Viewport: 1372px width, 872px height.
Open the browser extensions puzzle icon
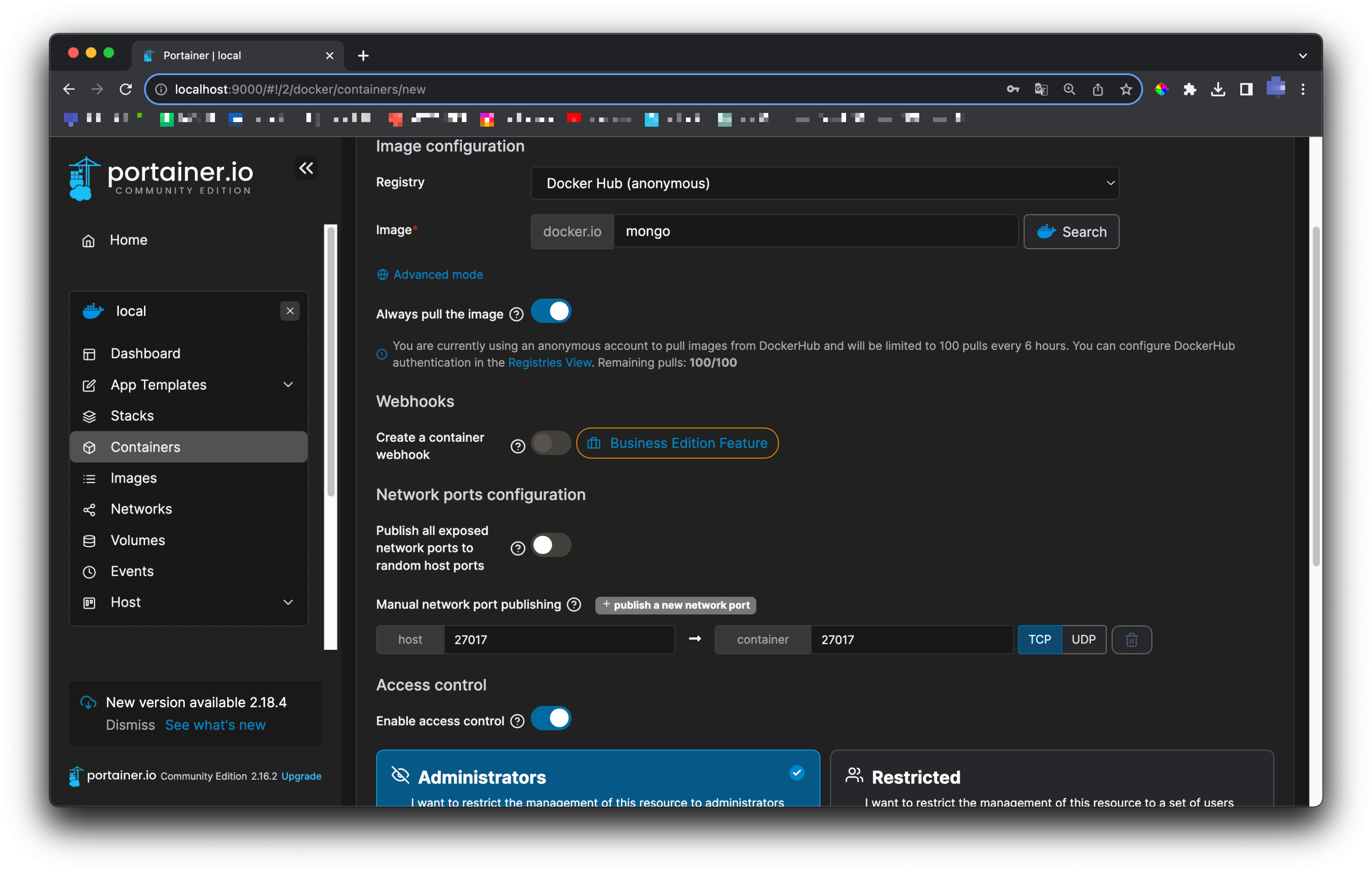[x=1189, y=90]
